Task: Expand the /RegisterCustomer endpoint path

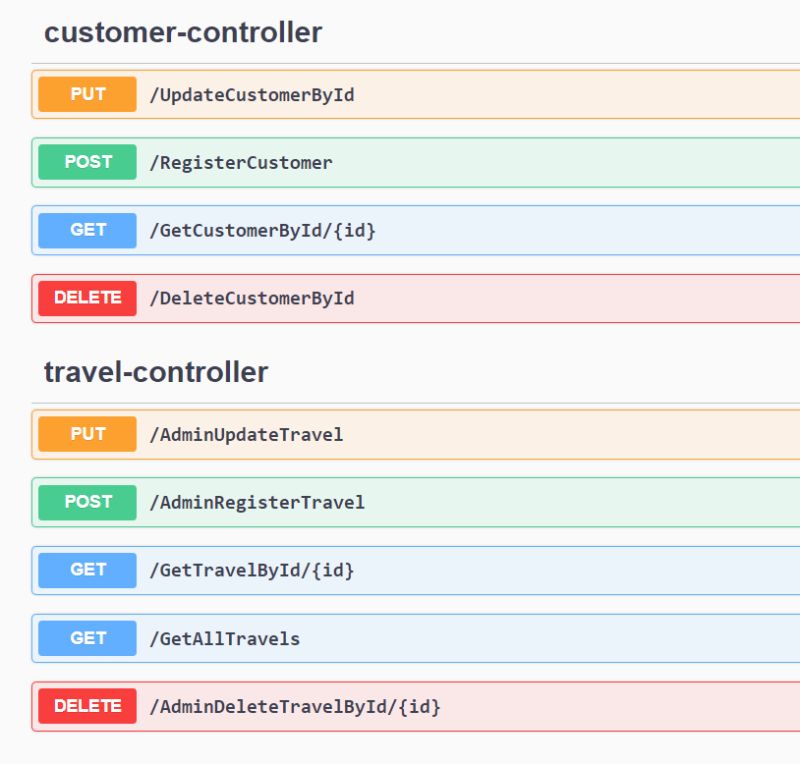Action: click(240, 162)
